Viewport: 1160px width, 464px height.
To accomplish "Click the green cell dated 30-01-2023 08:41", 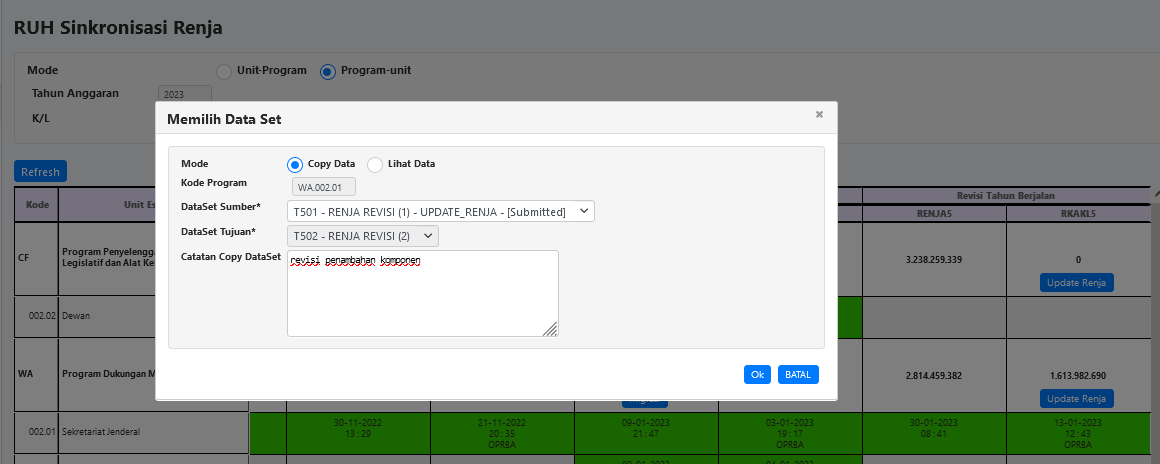I will (934, 432).
